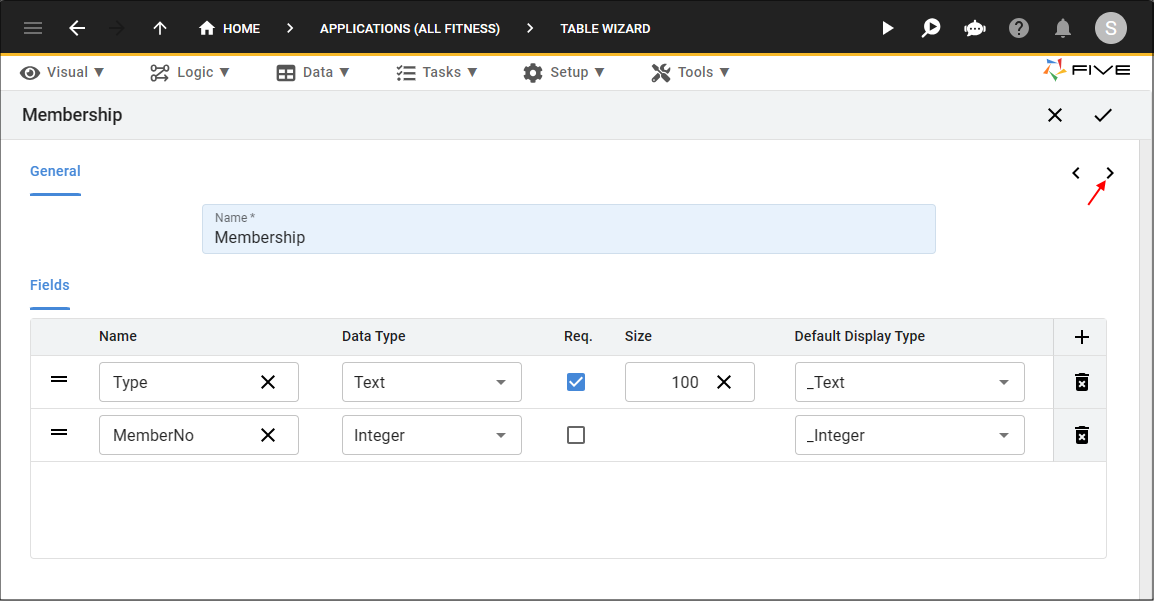
Task: Open the Logic menu
Action: 190,72
